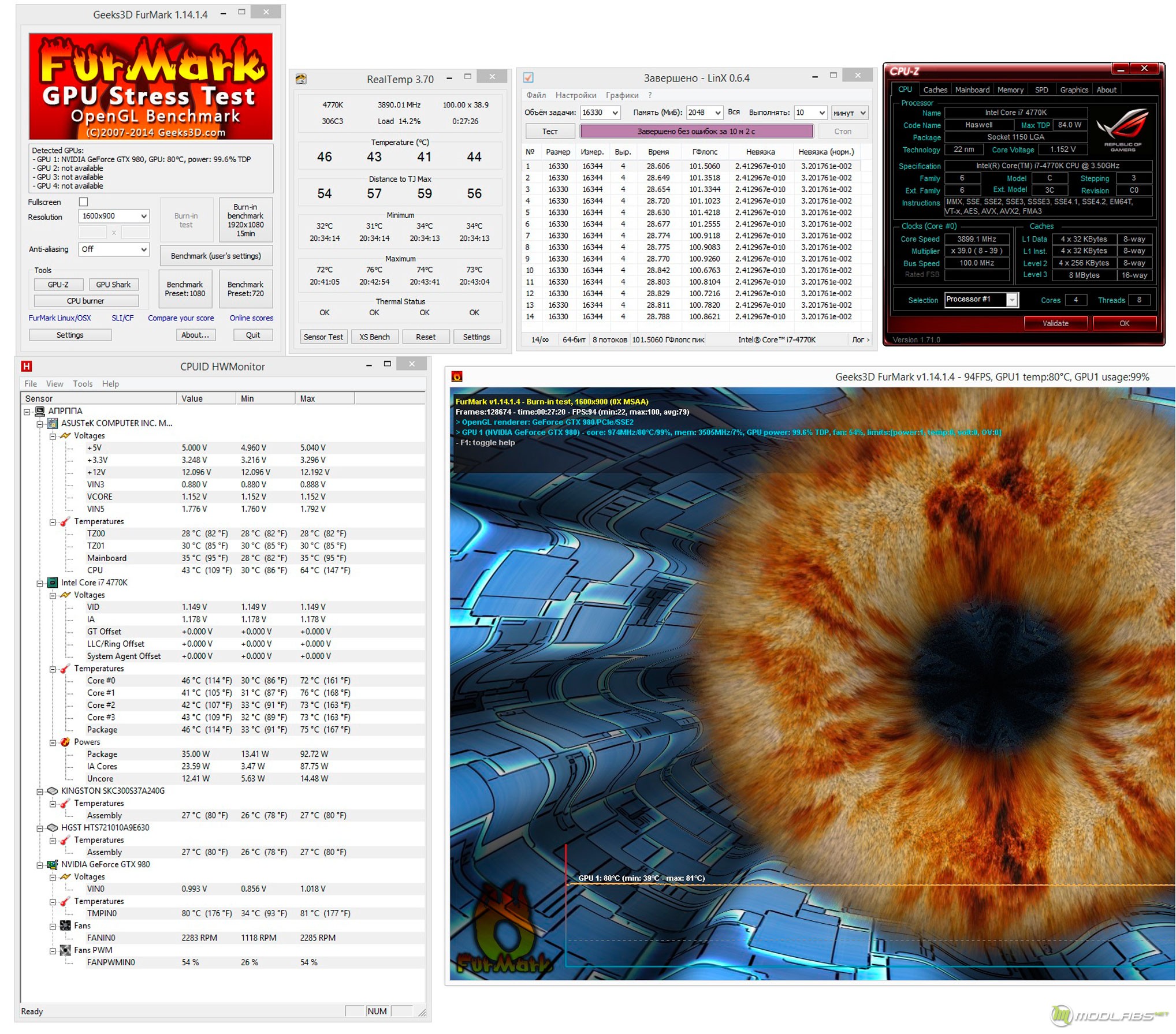Toggle the Fullscreen checkbox in FurMark
1176x1034 pixels.
(x=83, y=201)
